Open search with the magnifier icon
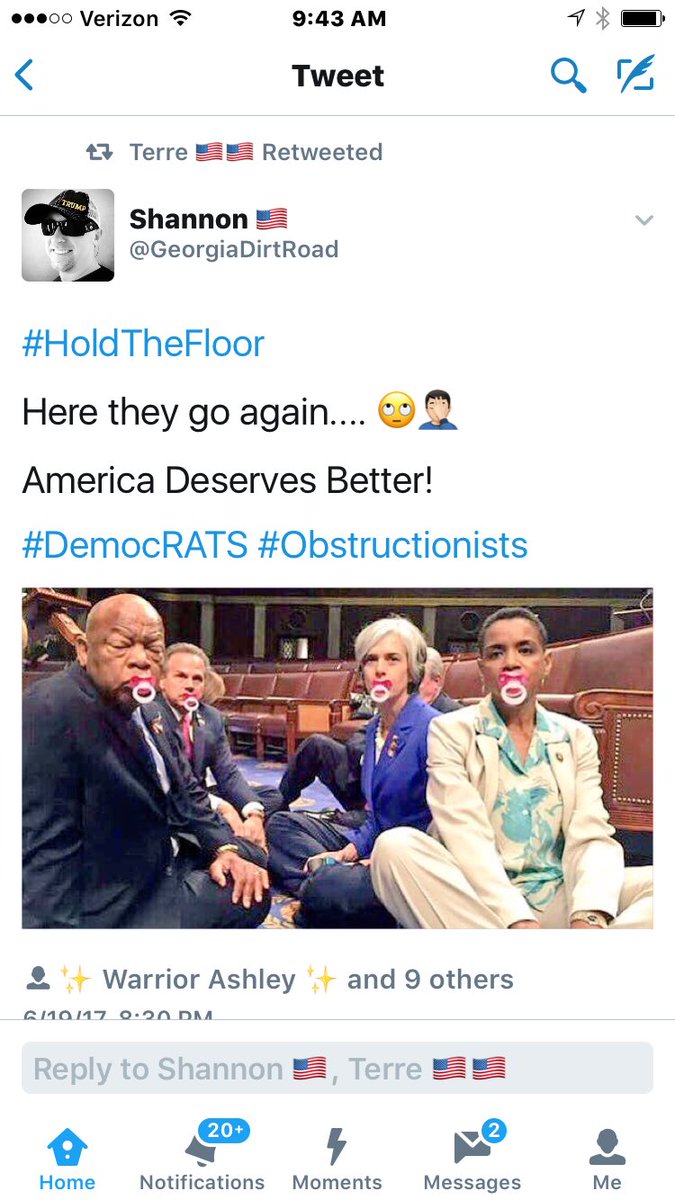 click(568, 75)
